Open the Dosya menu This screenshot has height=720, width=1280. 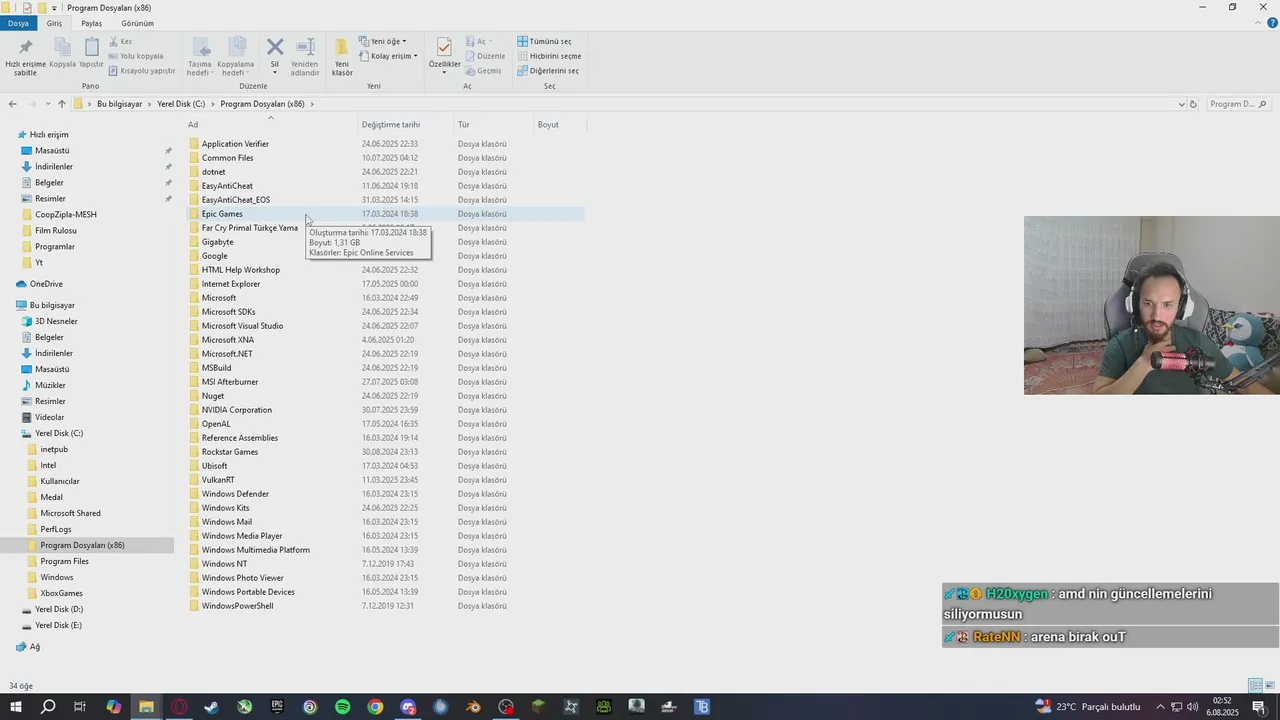[x=18, y=23]
